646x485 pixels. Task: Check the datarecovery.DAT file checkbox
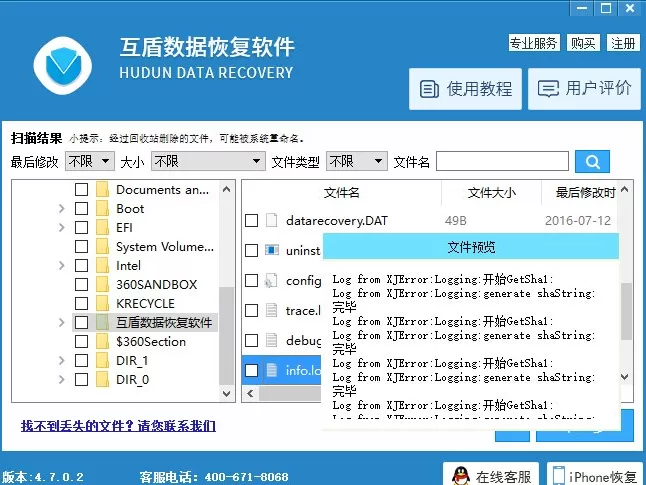251,220
